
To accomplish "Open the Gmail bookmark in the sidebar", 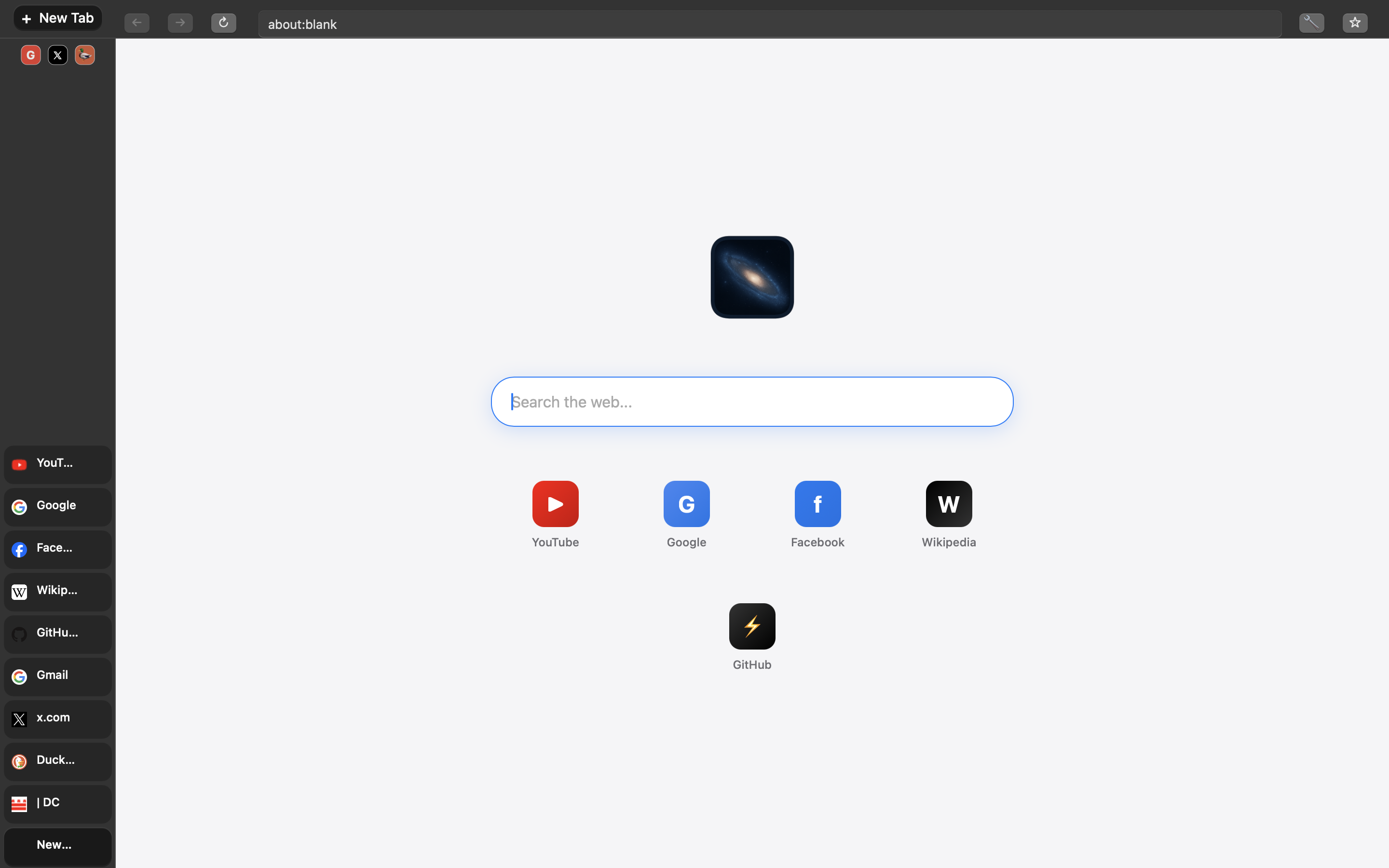I will click(57, 676).
